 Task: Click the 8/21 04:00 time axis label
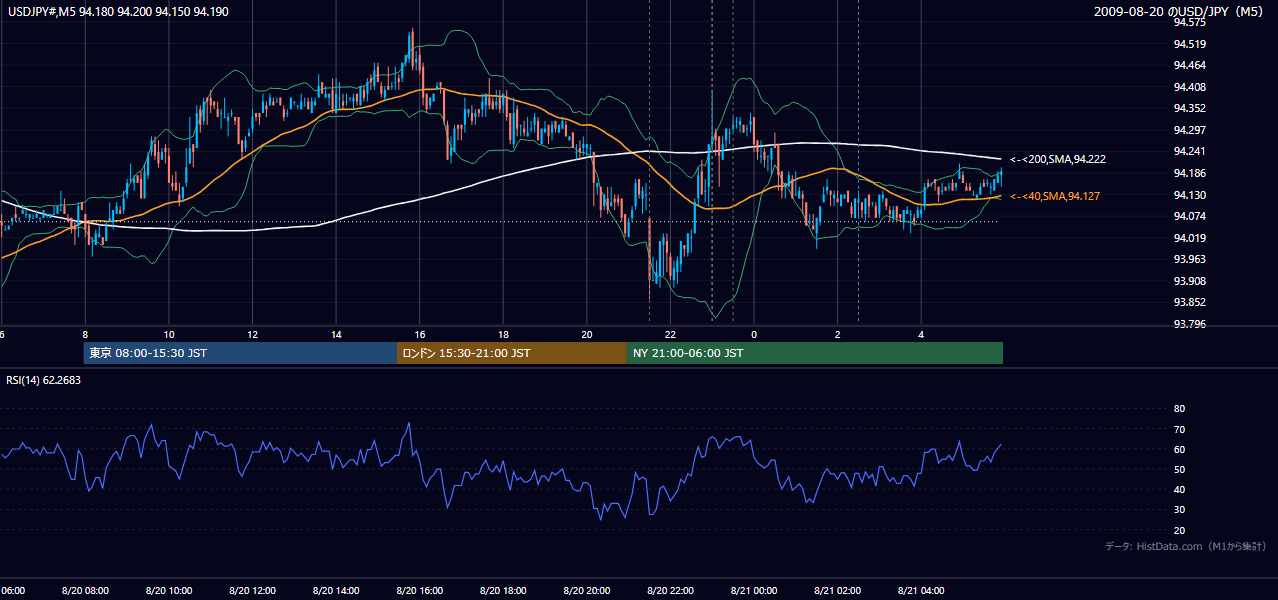(921, 590)
